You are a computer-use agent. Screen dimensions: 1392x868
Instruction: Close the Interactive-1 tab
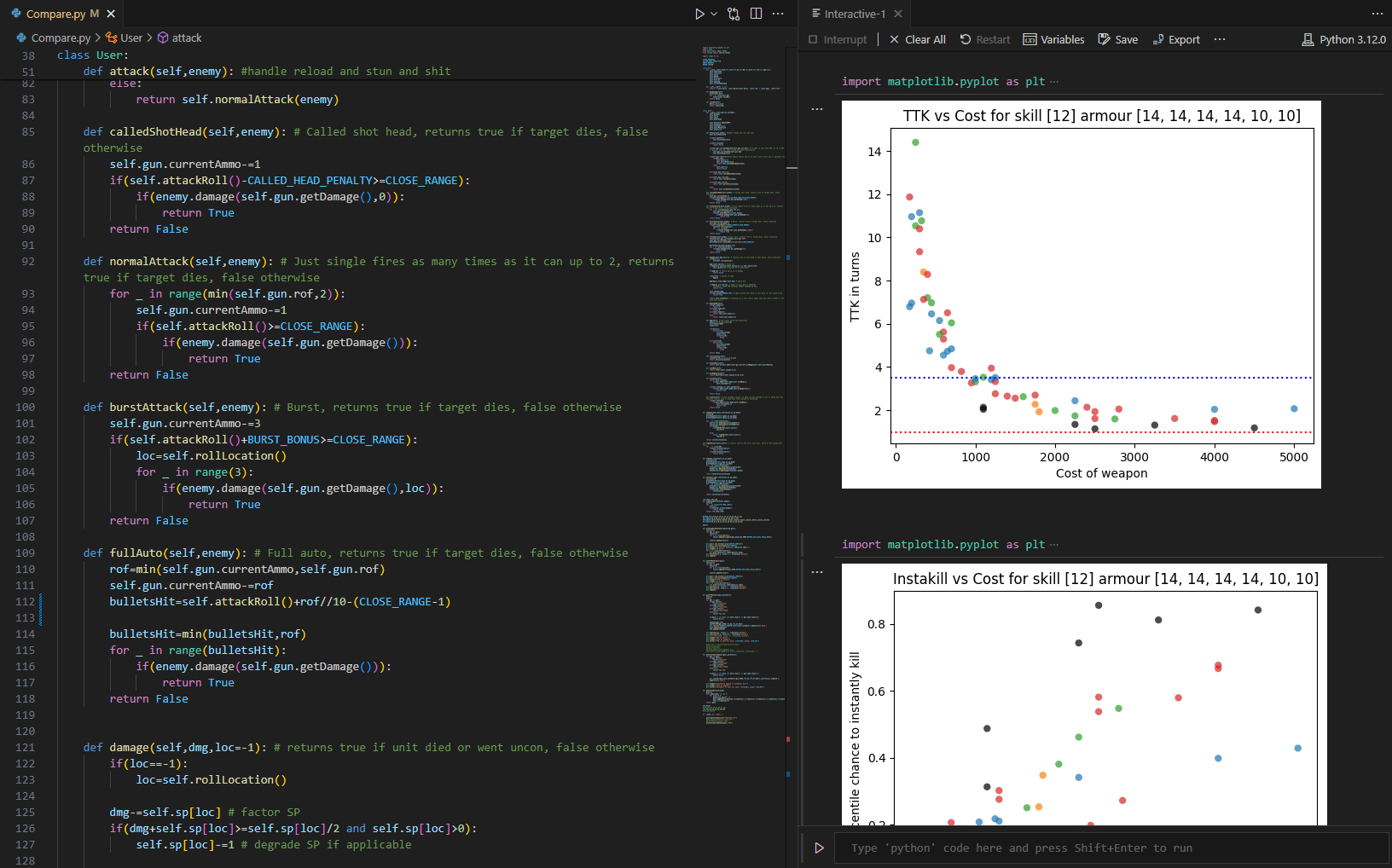click(898, 14)
